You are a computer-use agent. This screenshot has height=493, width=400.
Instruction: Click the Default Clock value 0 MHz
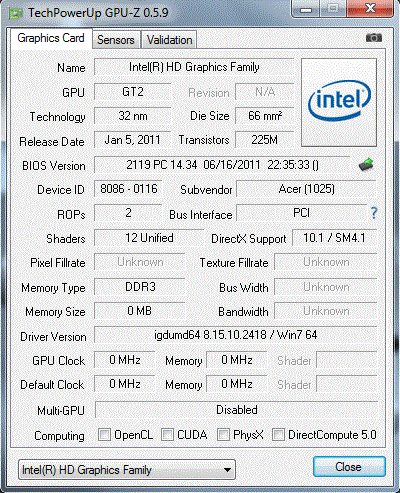coord(125,384)
